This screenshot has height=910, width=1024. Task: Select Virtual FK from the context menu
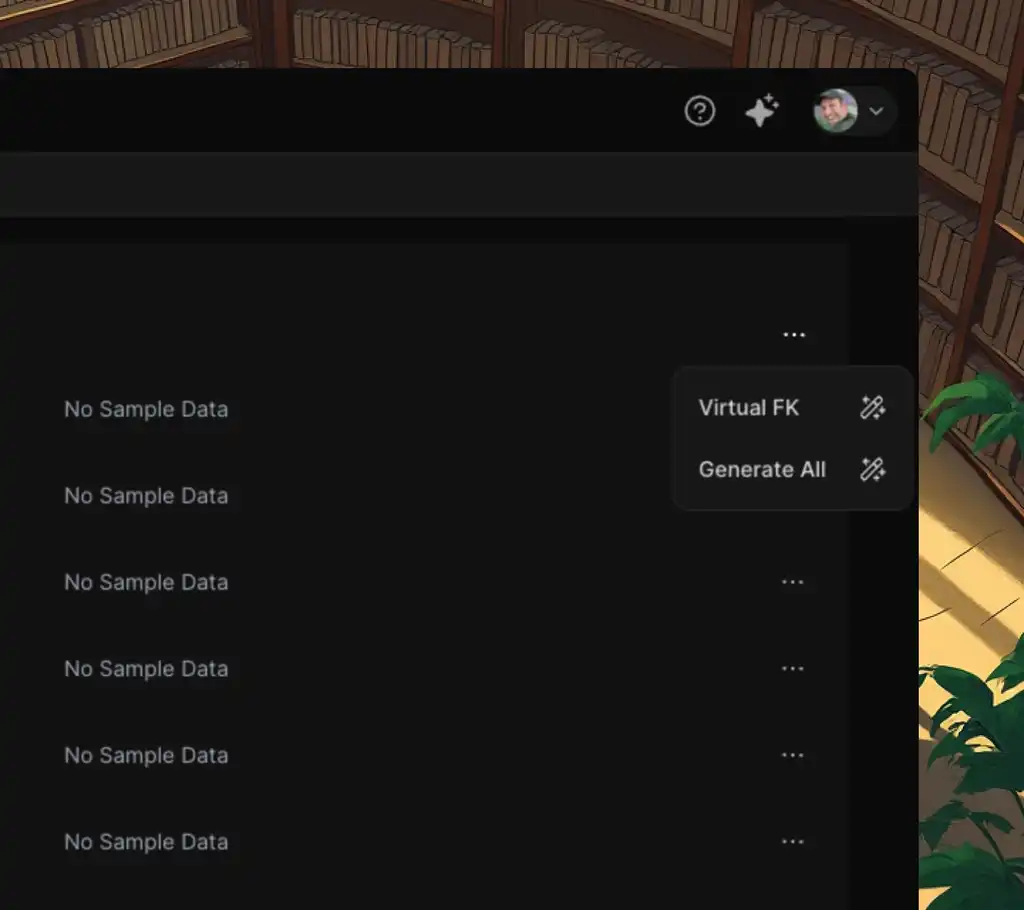coord(748,408)
